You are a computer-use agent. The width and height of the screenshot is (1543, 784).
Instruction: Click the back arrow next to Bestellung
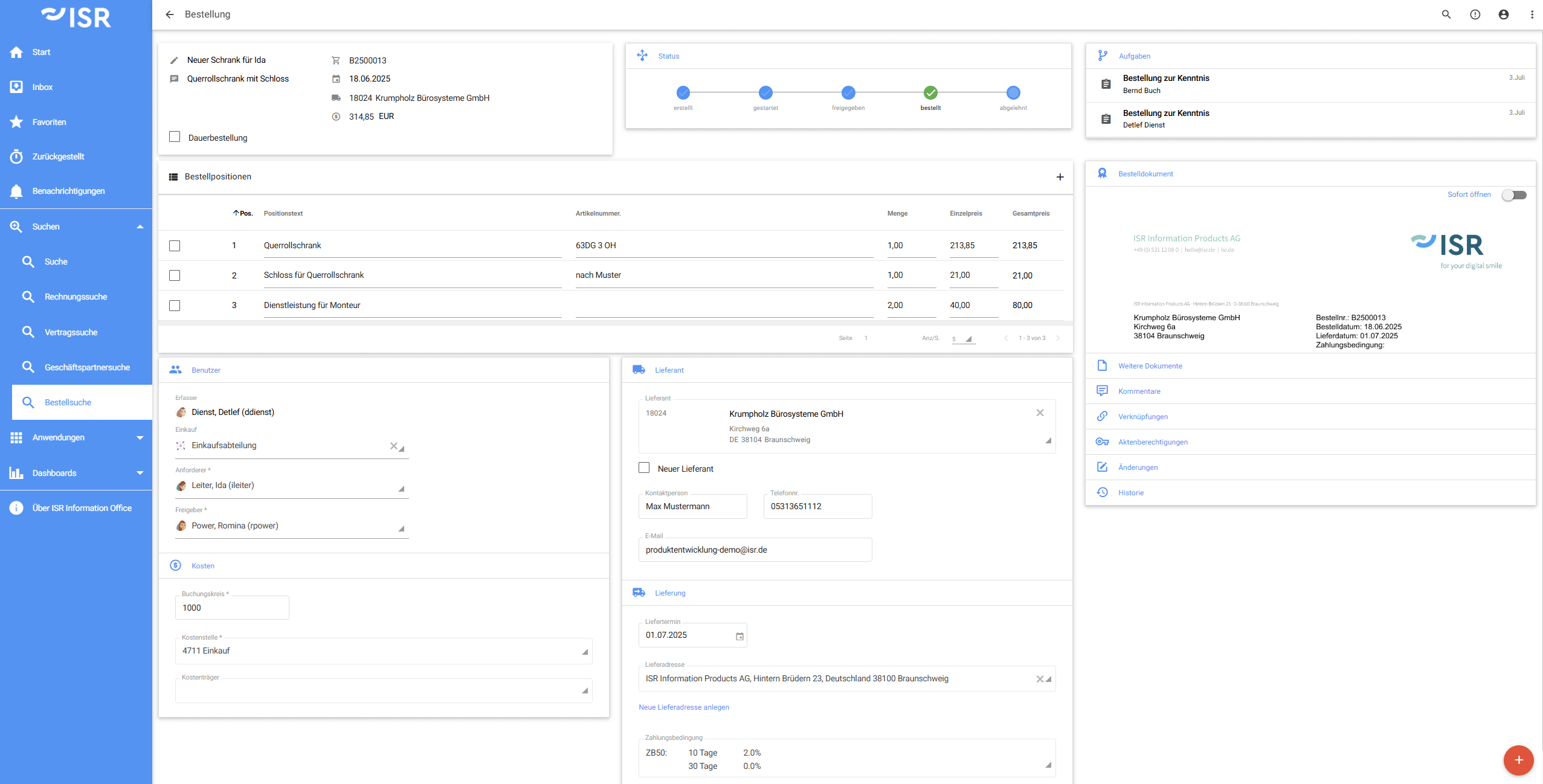click(x=170, y=14)
